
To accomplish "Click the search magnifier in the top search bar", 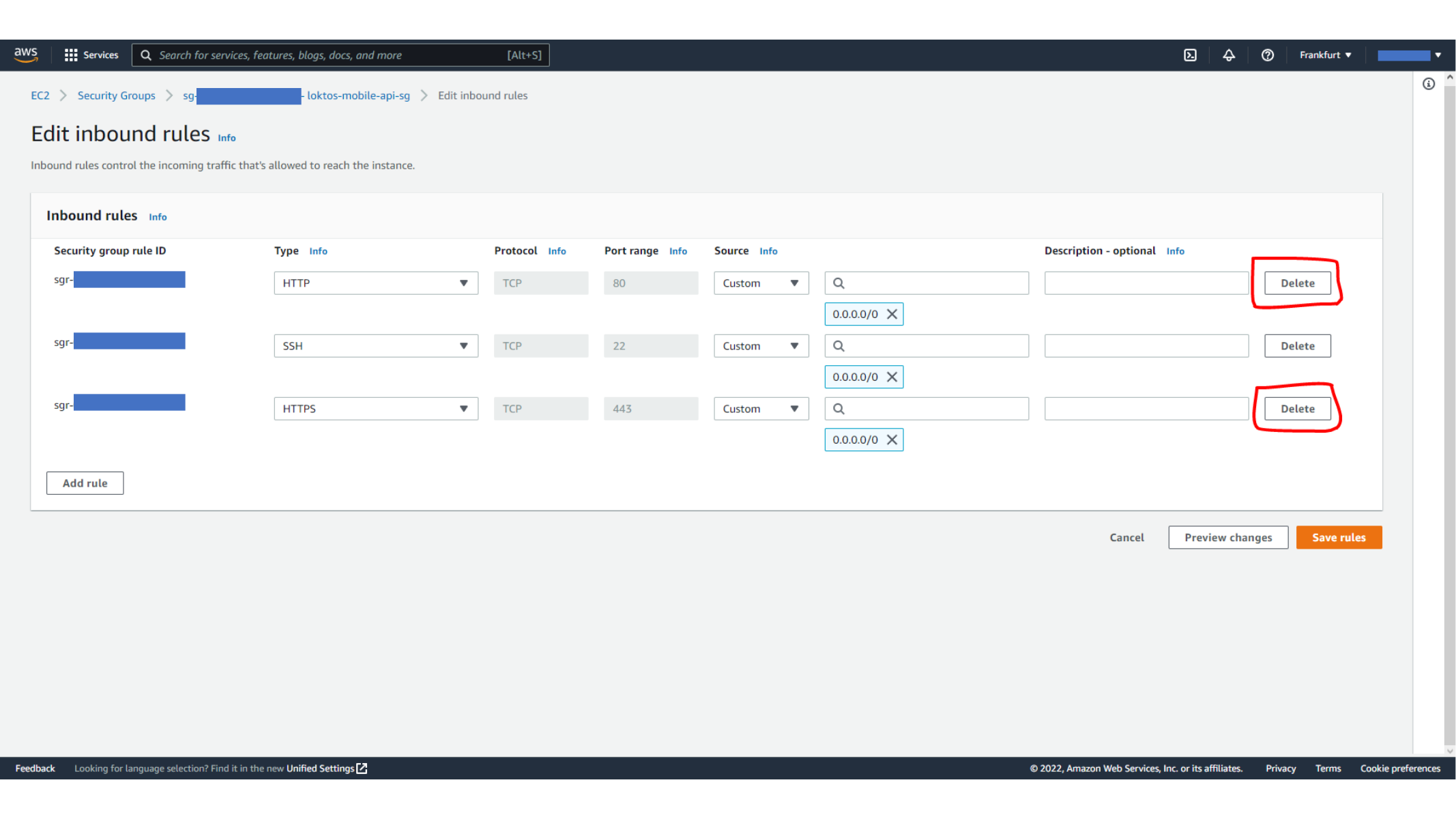I will click(x=146, y=55).
